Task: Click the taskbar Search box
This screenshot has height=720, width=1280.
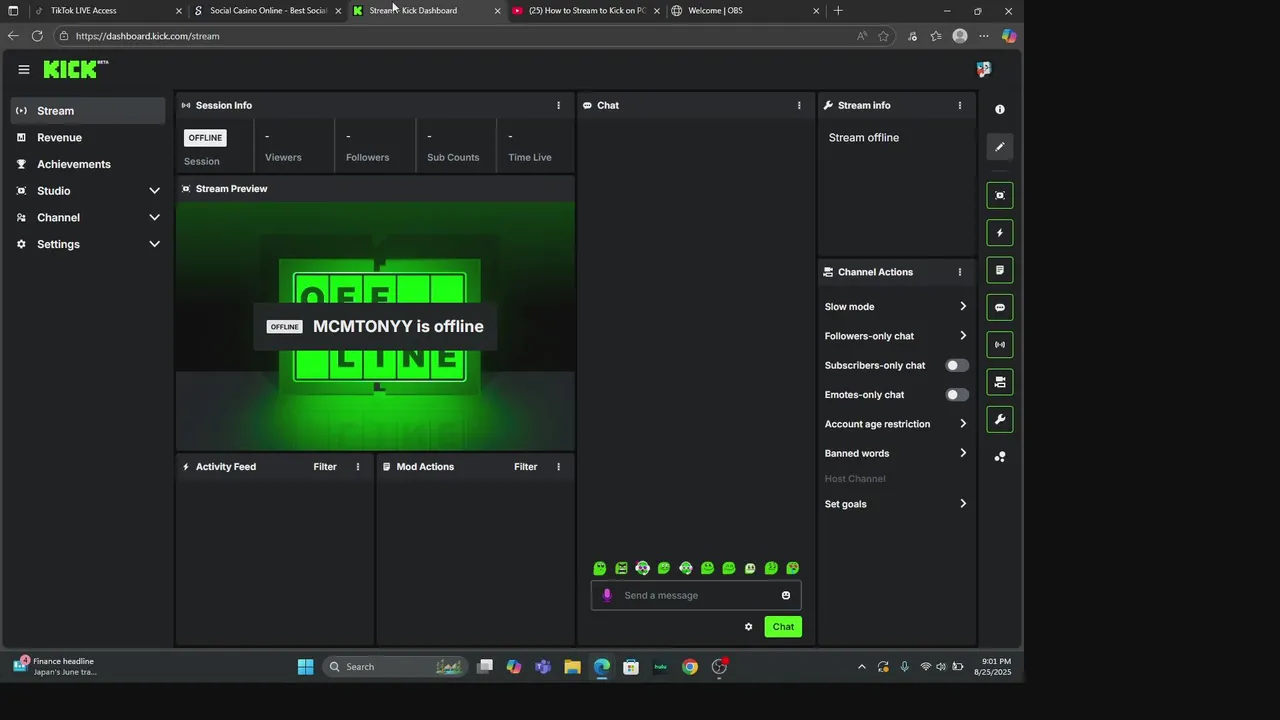Action: [396, 667]
